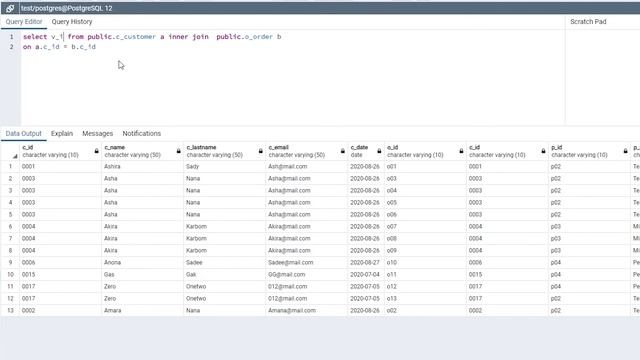The height and width of the screenshot is (360, 640).
Task: Click the cell 'o11'
Action: pyautogui.click(x=425, y=275)
